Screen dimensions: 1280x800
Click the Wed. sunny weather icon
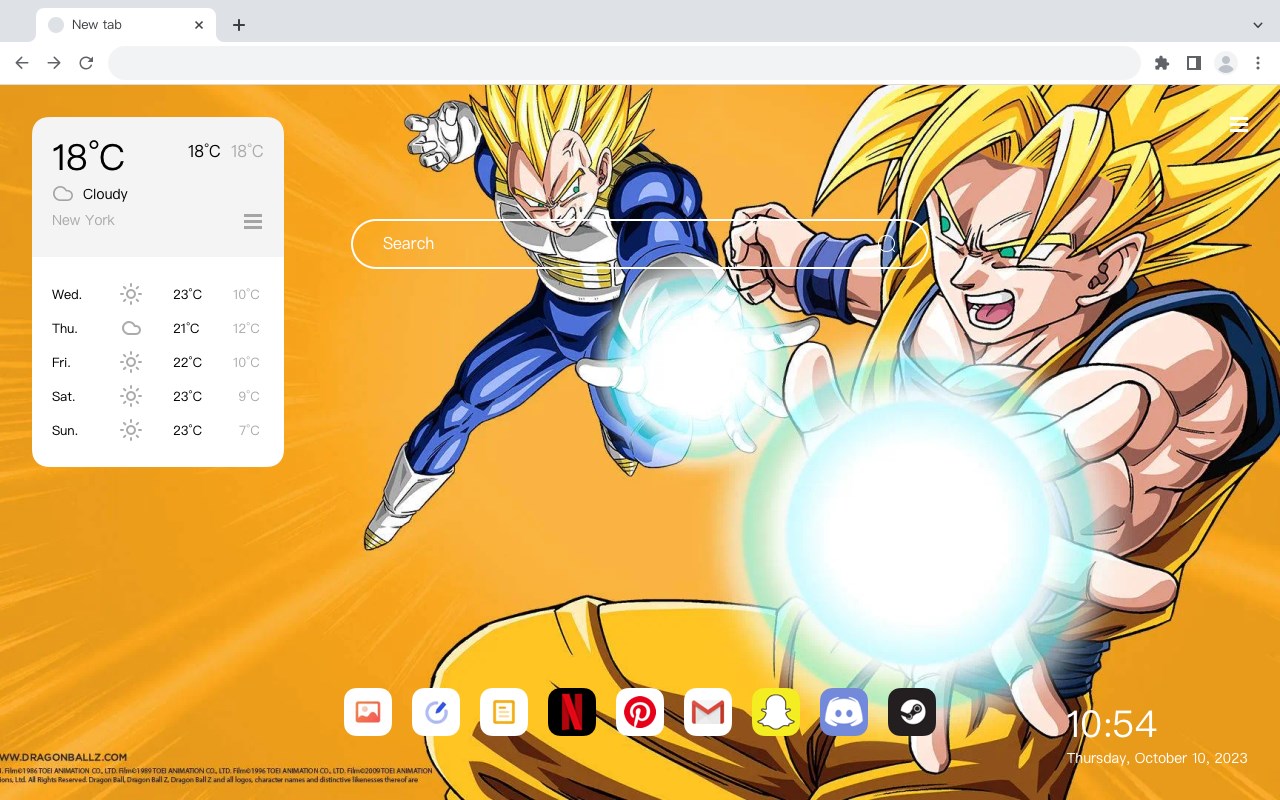pyautogui.click(x=131, y=295)
